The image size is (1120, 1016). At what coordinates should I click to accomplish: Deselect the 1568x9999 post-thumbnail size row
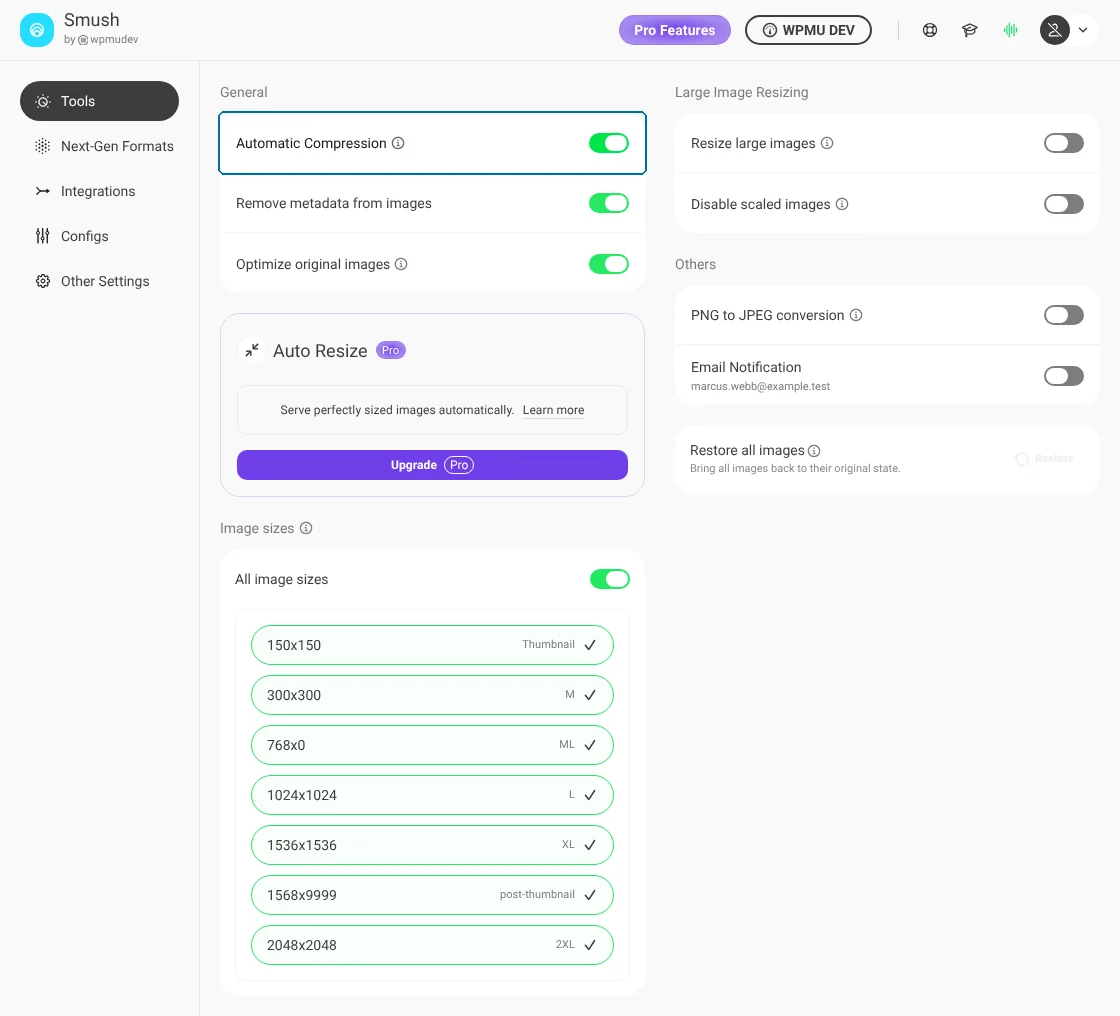click(x=432, y=895)
